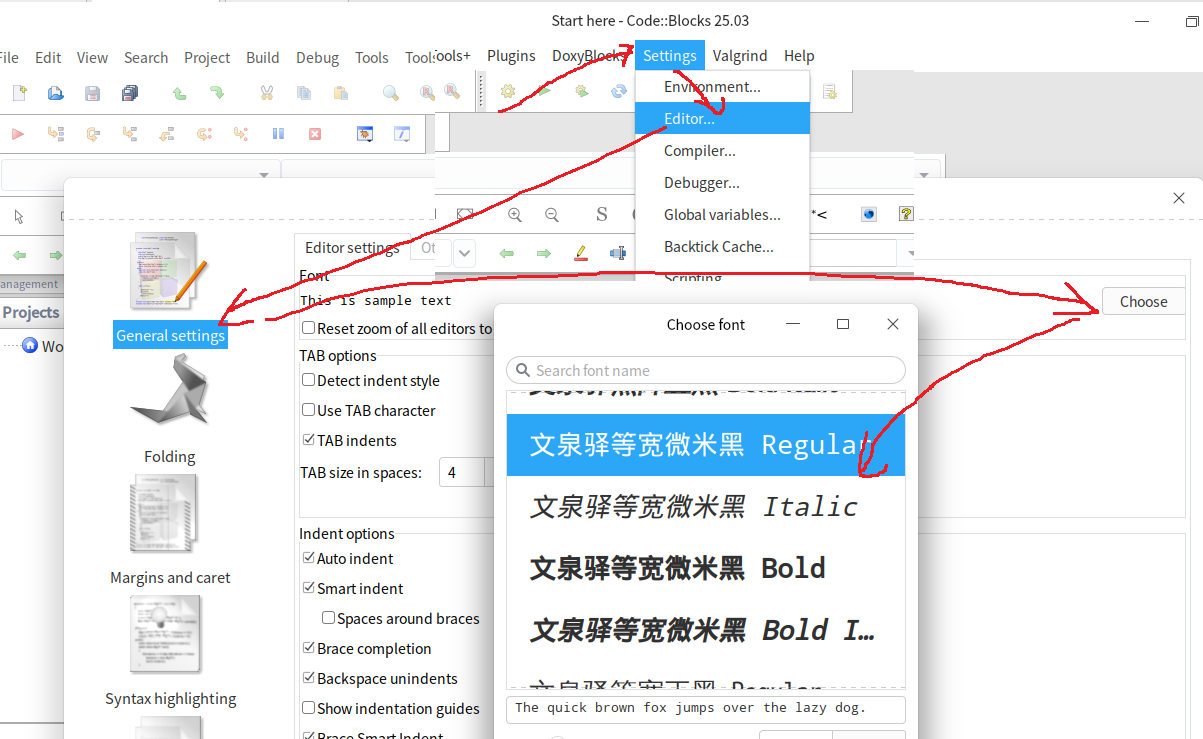Undo the last action

point(179,93)
